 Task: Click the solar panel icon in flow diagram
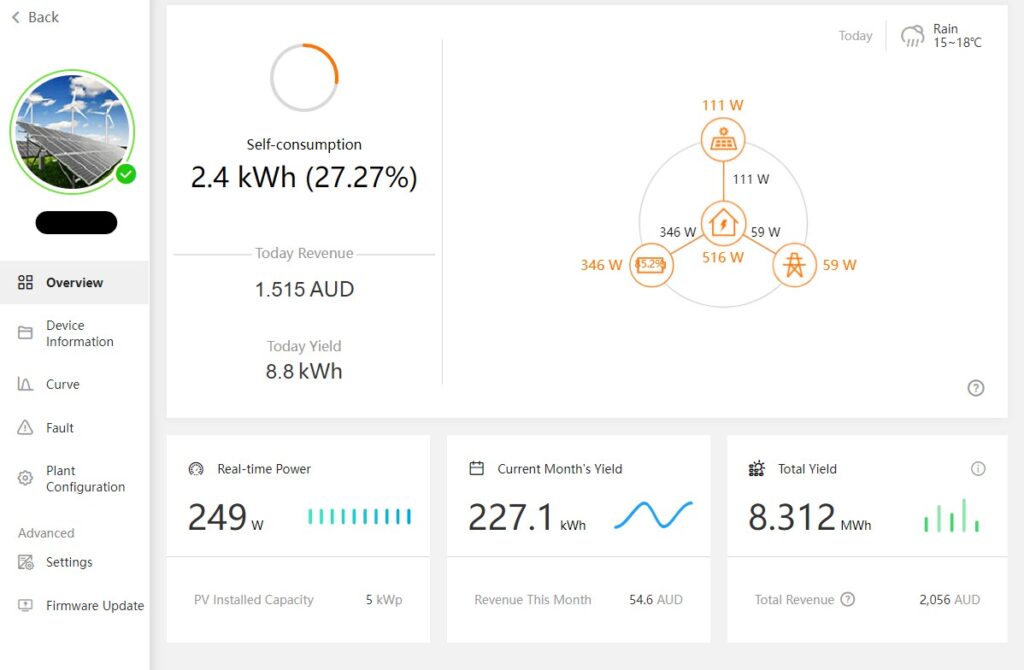click(x=722, y=141)
